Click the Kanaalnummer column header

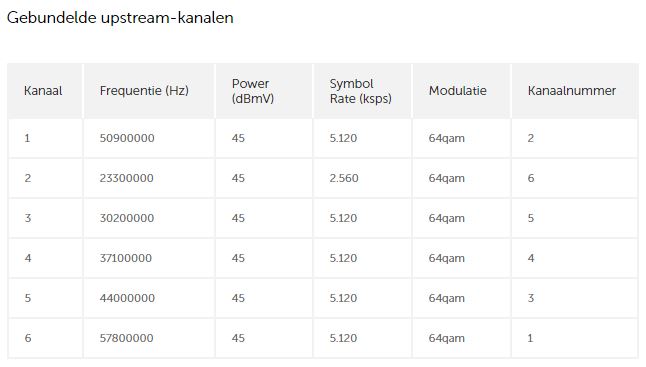click(572, 91)
